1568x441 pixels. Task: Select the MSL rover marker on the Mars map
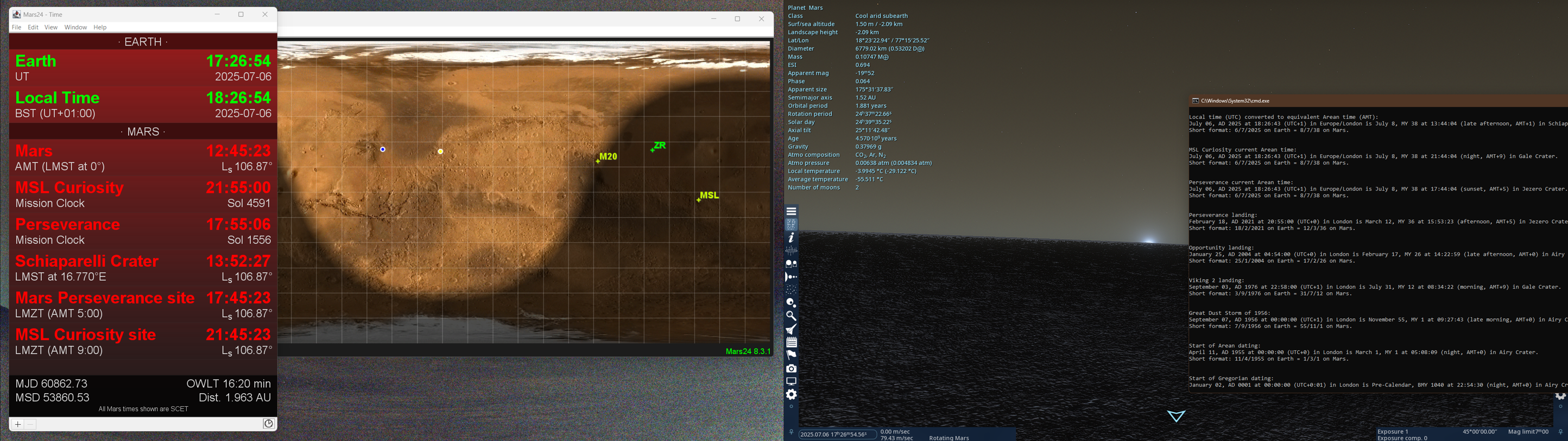coord(708,196)
